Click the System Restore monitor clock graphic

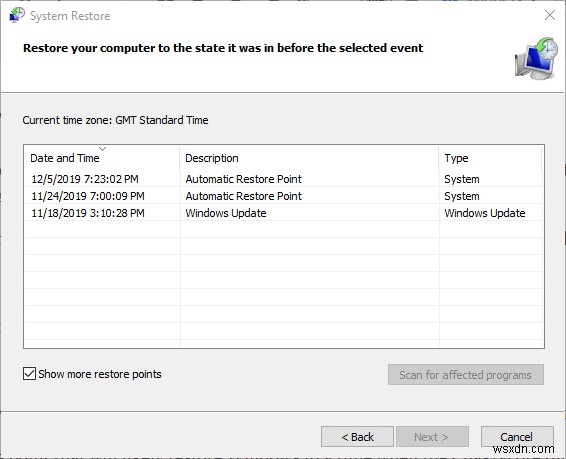click(536, 58)
